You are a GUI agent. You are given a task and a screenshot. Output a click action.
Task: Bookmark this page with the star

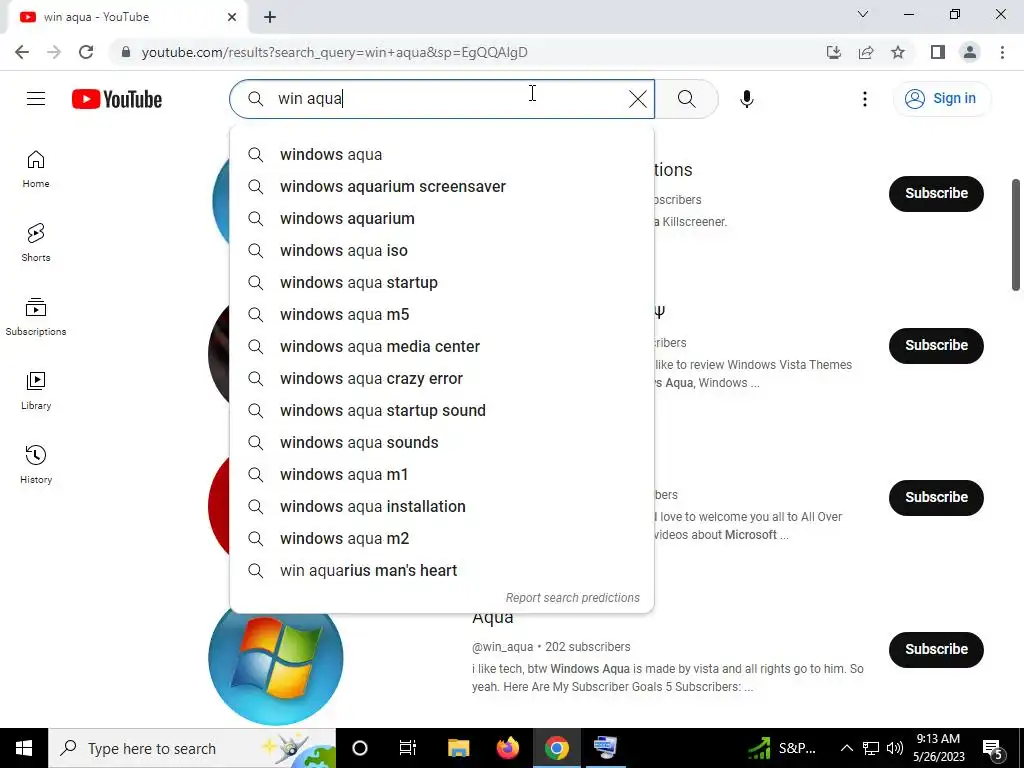[898, 52]
